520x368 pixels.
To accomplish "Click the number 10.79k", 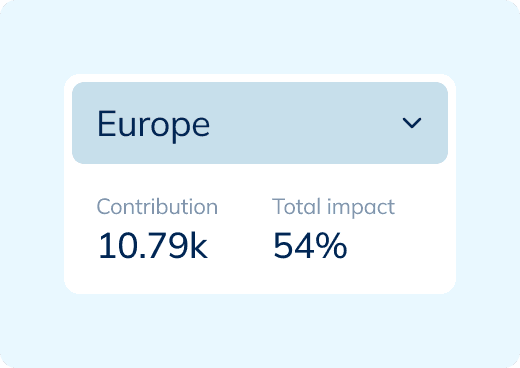I will coord(153,246).
